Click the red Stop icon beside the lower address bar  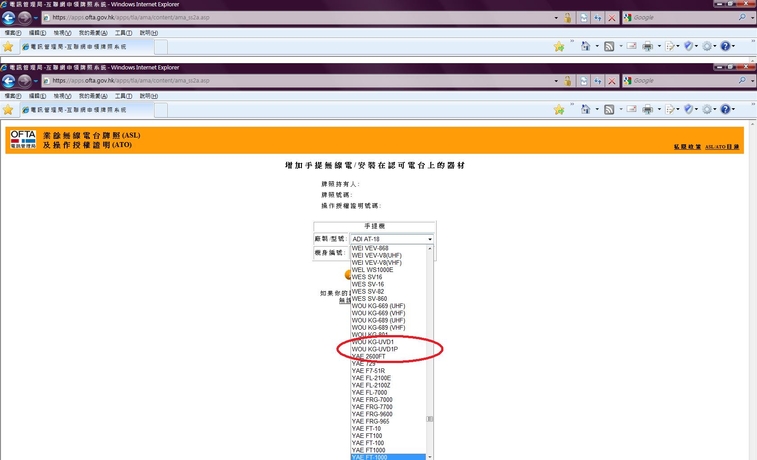(x=612, y=80)
